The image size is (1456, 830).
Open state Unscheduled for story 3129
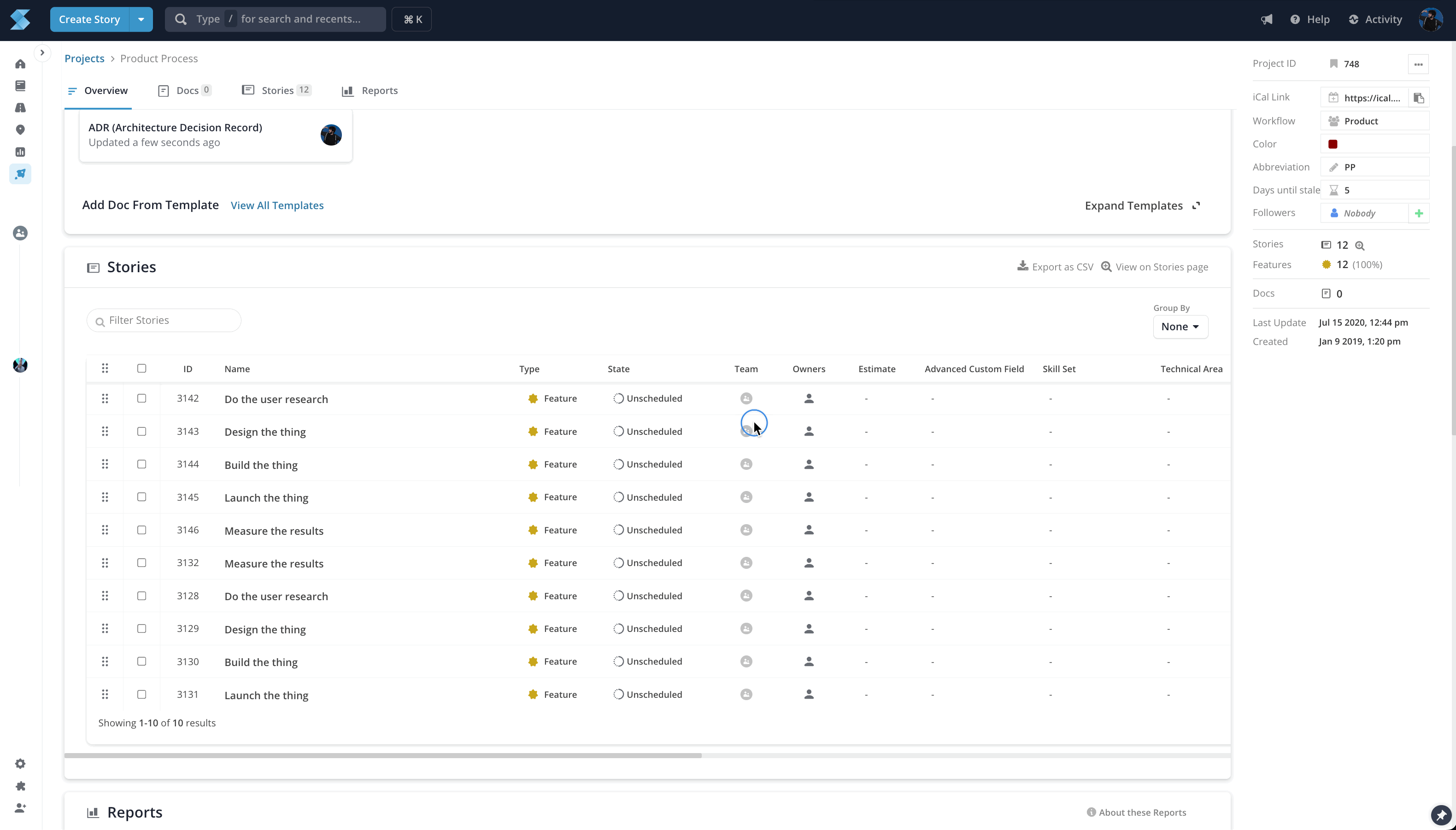[648, 629]
